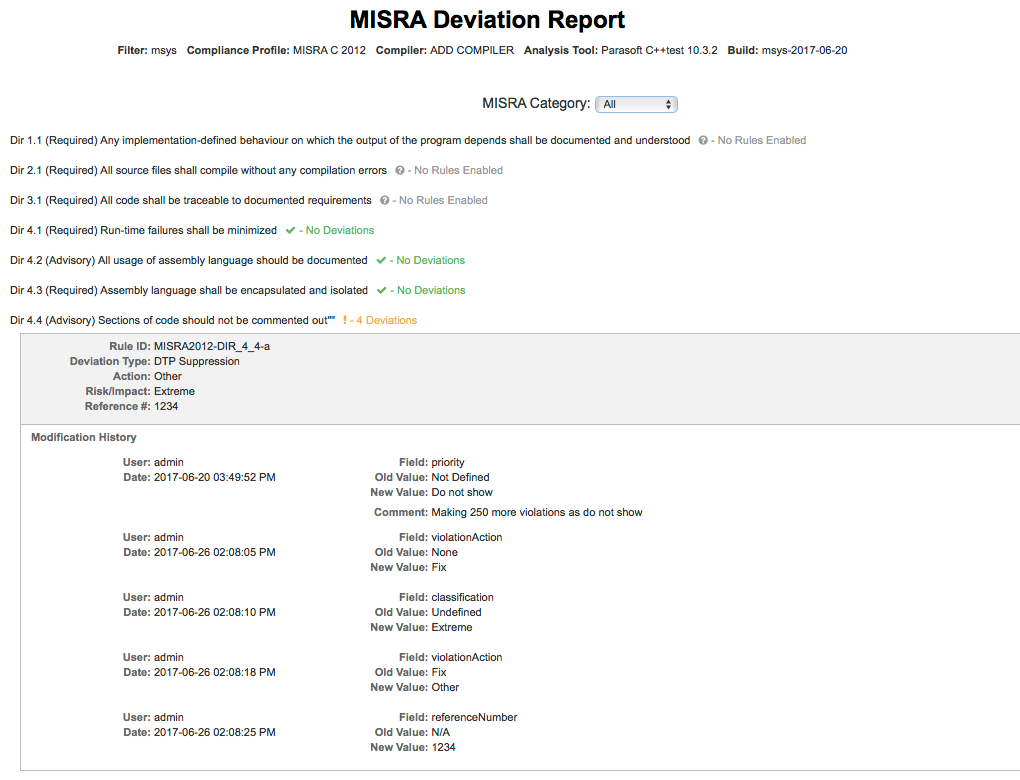The height and width of the screenshot is (780, 1020).
Task: Click Compiler value ADD COMPILER
Action: (472, 50)
